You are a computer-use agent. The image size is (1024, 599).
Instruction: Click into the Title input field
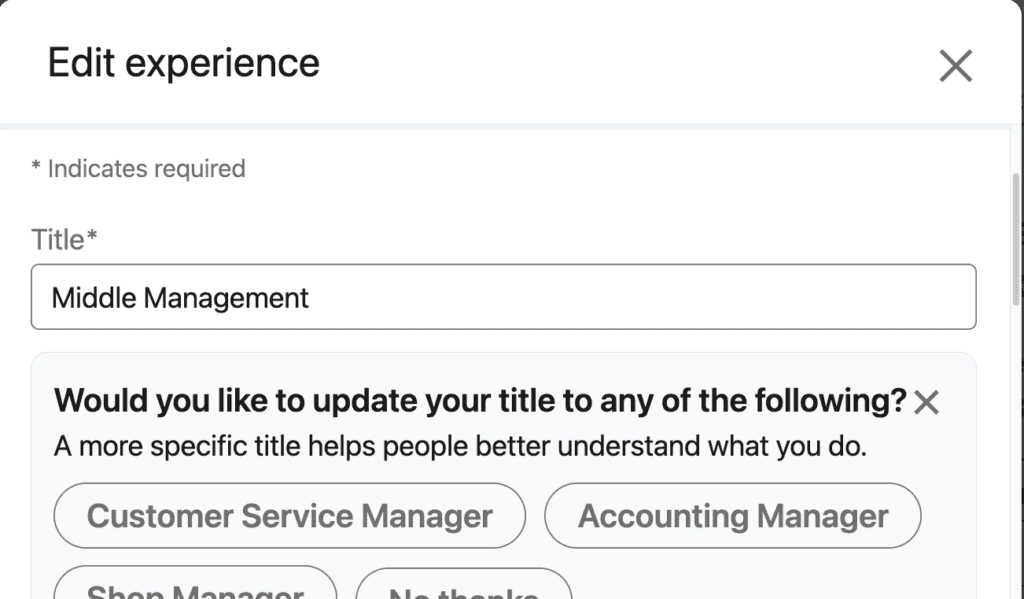pos(504,297)
